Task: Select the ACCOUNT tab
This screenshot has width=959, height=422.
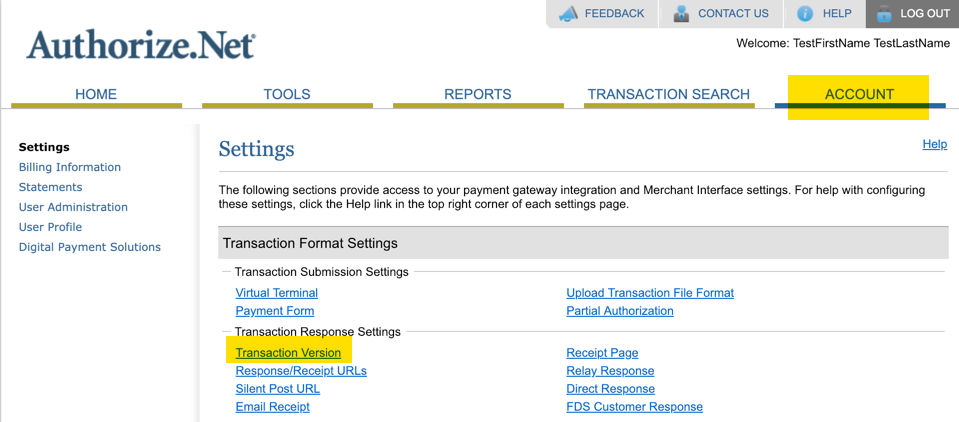Action: (x=859, y=94)
